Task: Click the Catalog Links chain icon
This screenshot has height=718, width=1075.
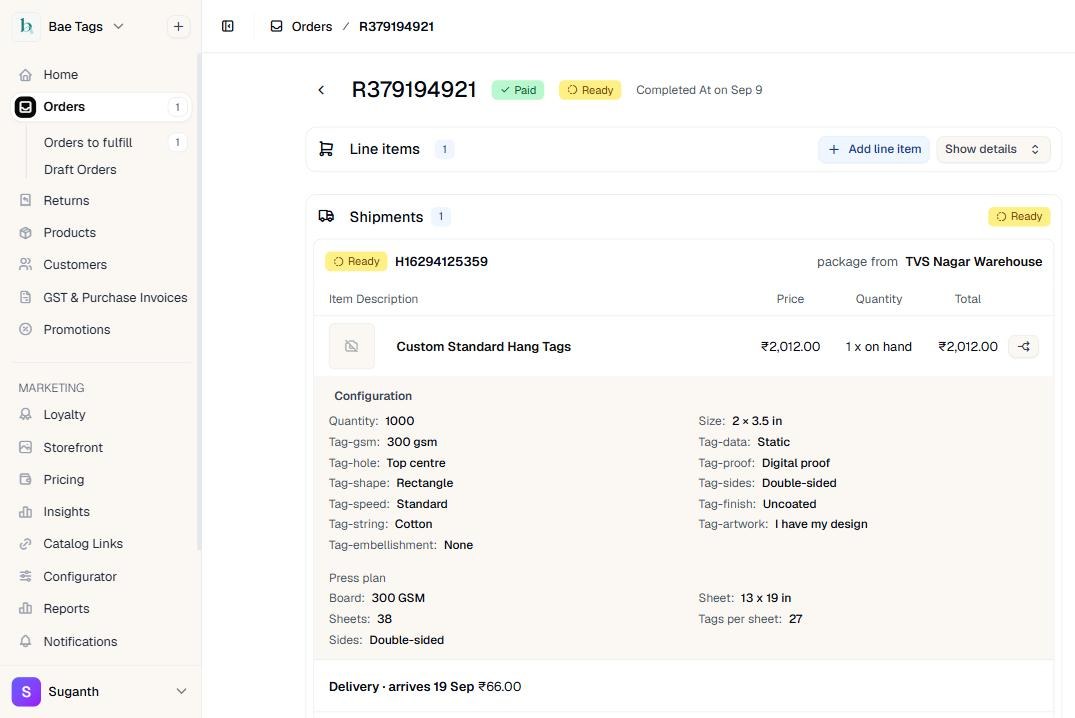Action: [25, 544]
